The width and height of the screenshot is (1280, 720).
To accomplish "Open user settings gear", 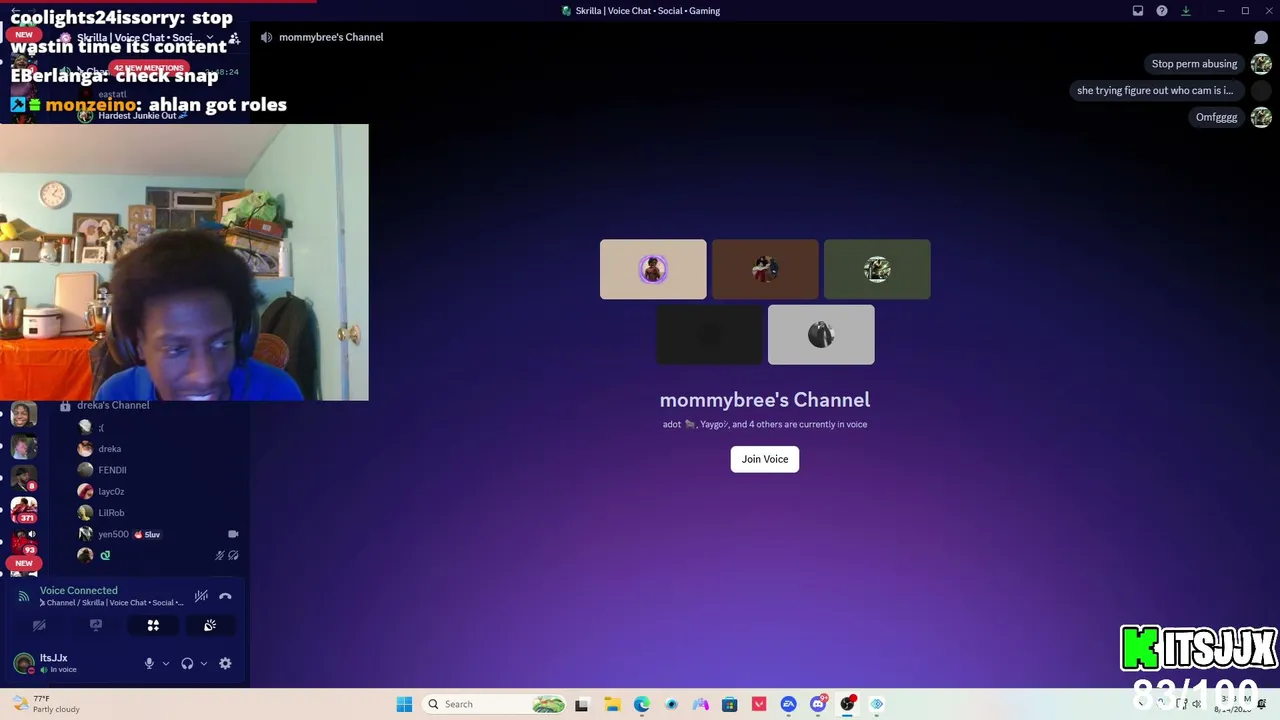I will click(x=225, y=663).
